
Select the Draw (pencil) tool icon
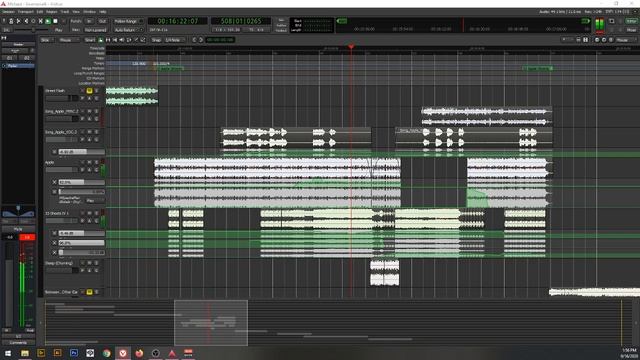(x=136, y=40)
